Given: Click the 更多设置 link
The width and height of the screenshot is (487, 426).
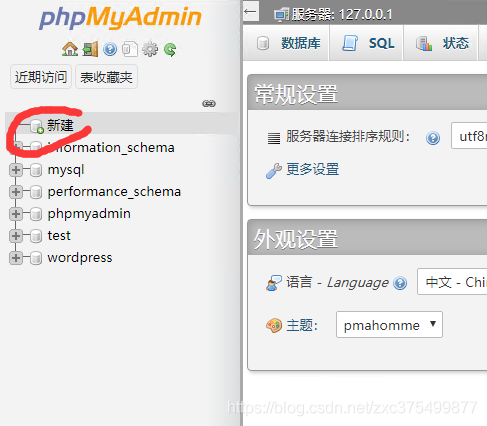Looking at the screenshot, I should point(313,169).
